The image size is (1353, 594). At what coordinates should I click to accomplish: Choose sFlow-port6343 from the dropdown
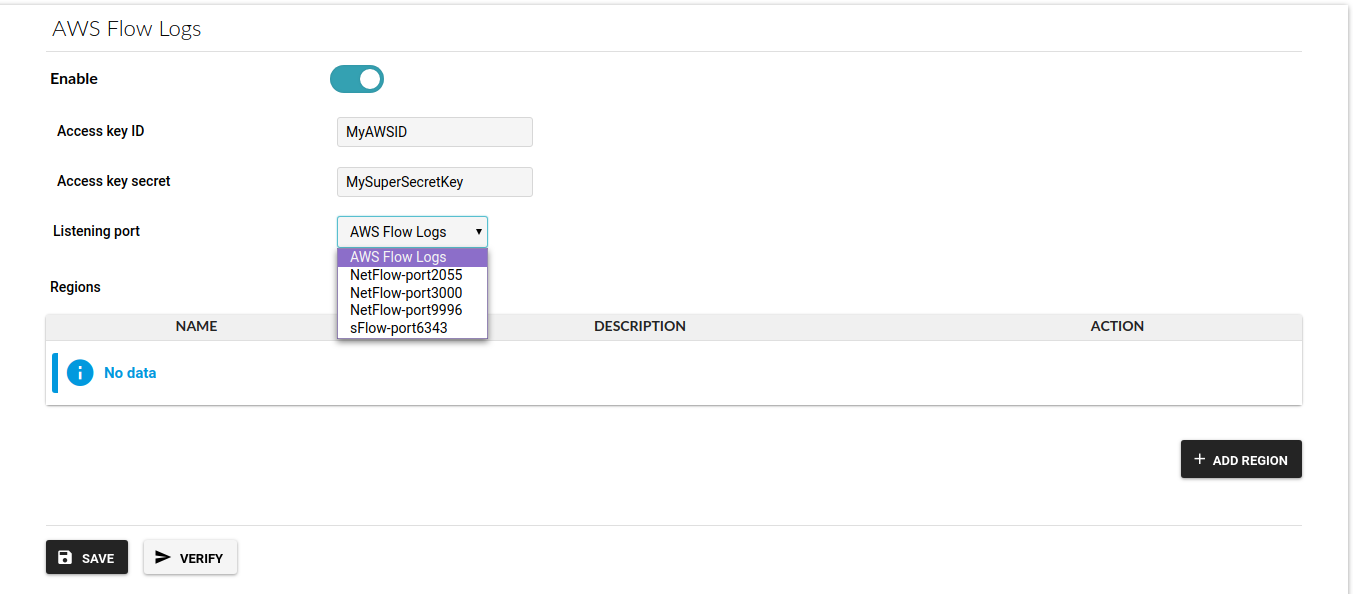click(399, 328)
